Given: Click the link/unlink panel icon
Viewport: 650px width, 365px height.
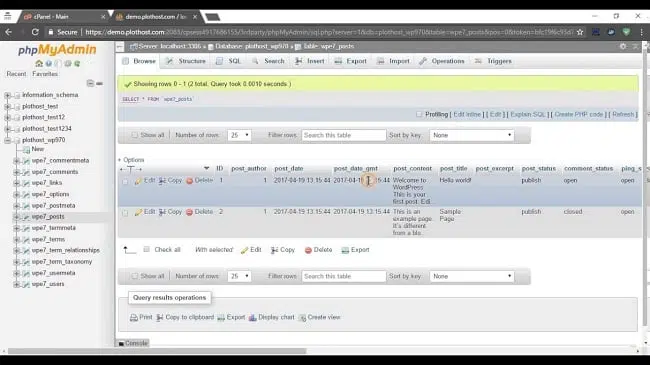Looking at the screenshot, I should [x=99, y=83].
